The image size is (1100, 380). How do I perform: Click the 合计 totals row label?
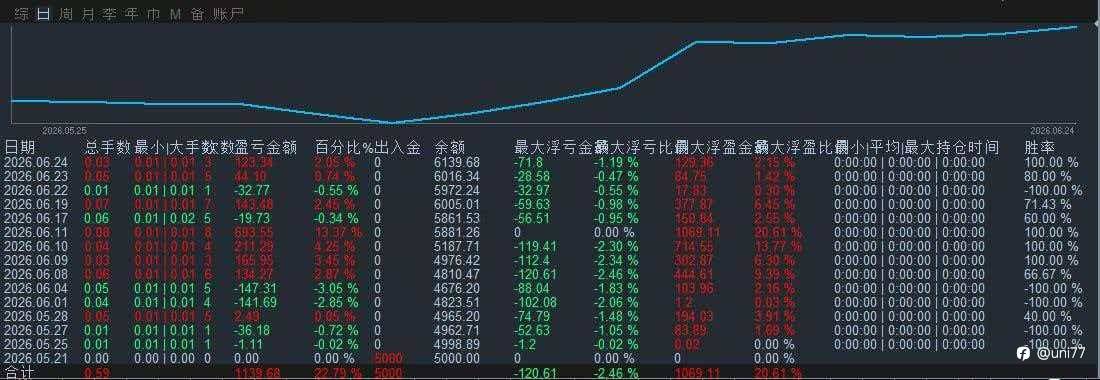[19, 373]
